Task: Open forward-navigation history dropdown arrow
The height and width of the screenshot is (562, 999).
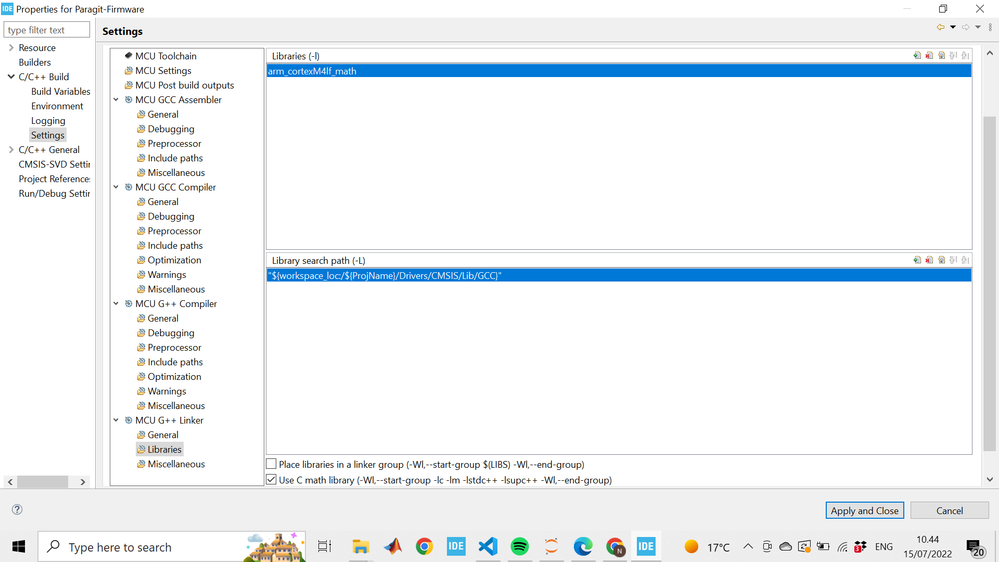Action: point(978,27)
